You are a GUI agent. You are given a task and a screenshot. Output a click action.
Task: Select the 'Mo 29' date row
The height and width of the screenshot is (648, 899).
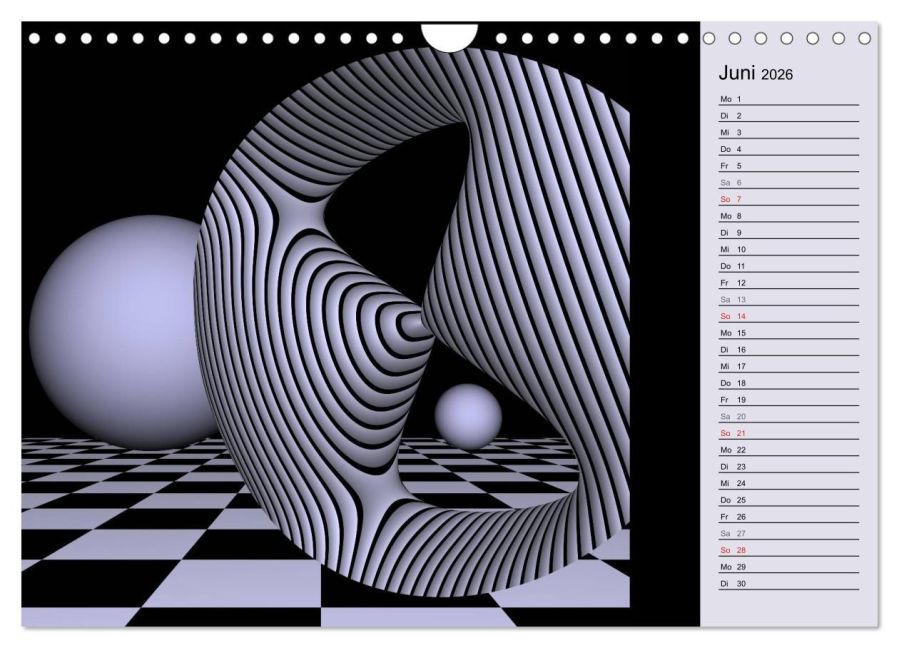789,567
